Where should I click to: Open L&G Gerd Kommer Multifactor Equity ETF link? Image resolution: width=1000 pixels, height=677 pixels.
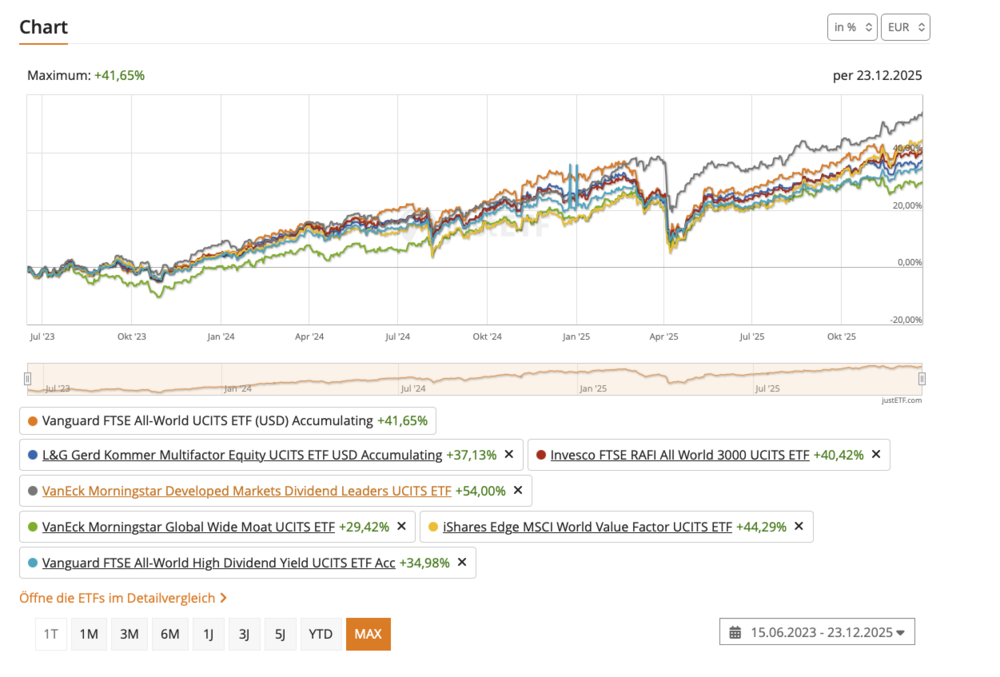tap(242, 455)
